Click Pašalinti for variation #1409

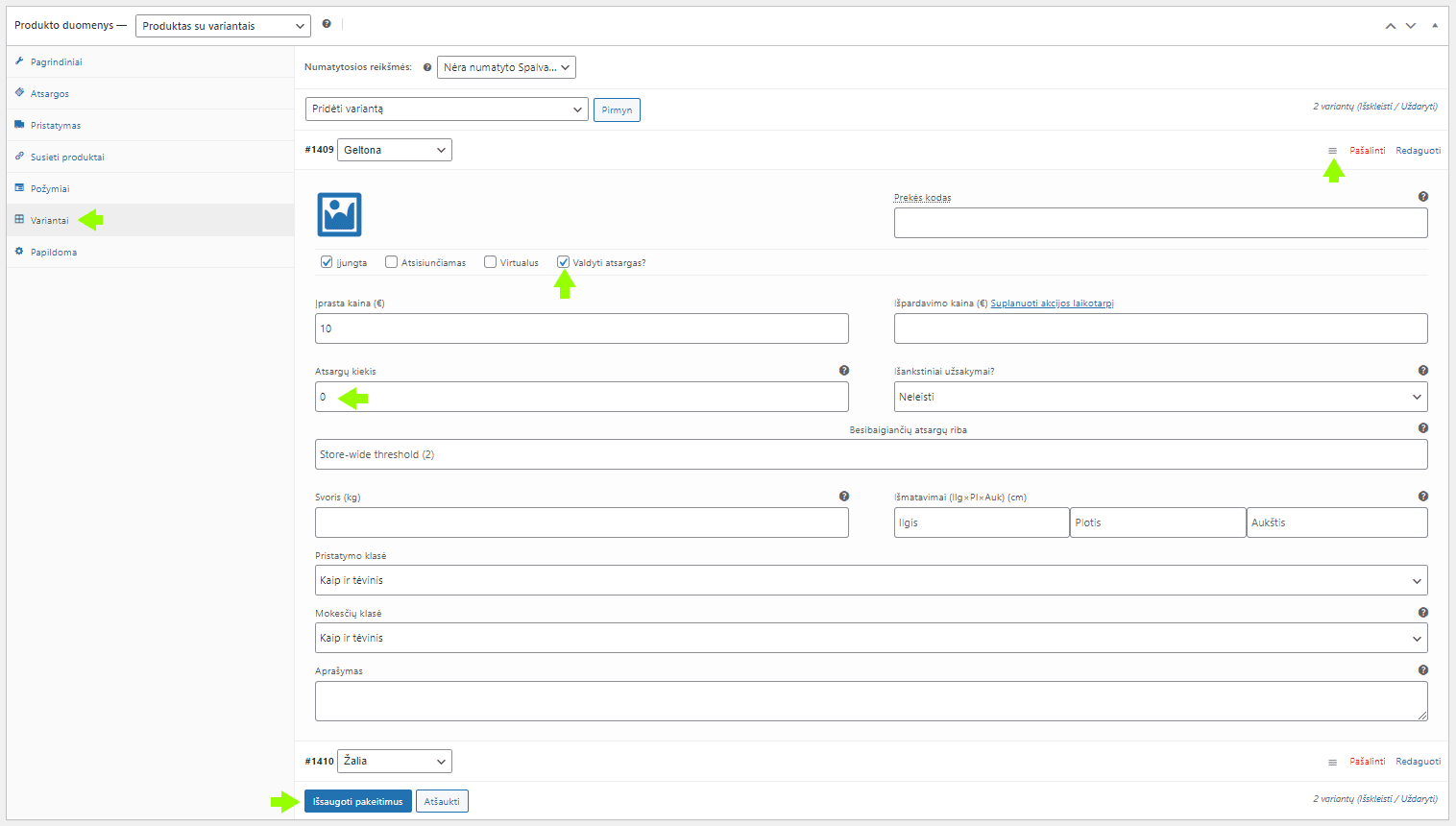click(x=1367, y=151)
